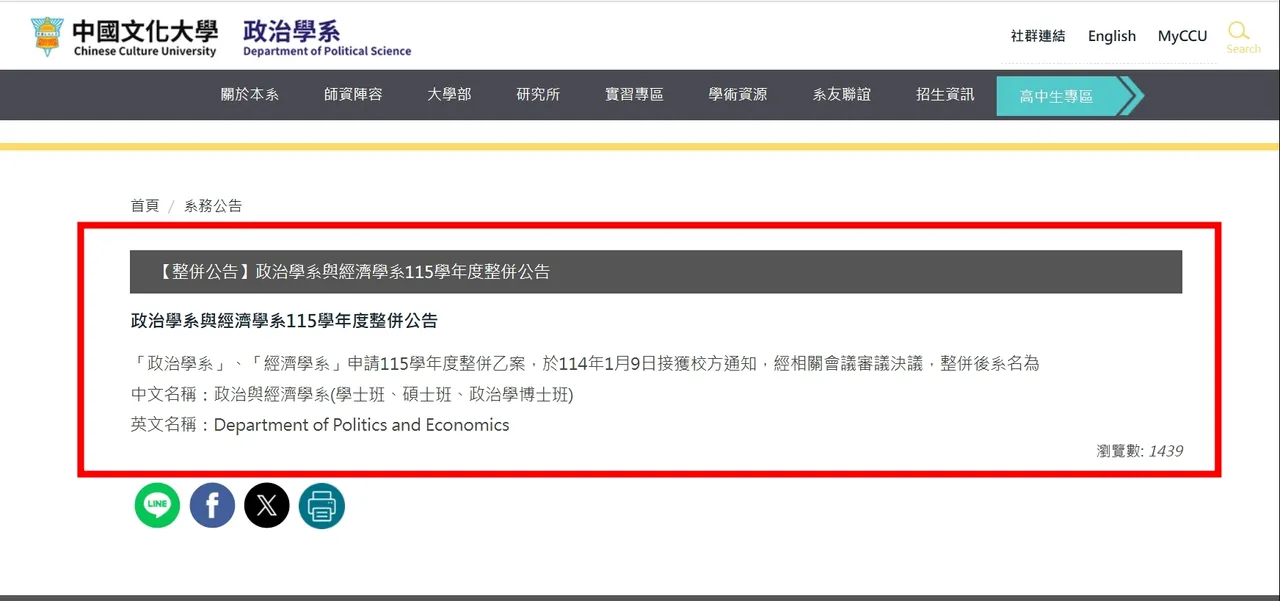Select the 大學部 menu item
1280x601 pixels.
click(448, 94)
